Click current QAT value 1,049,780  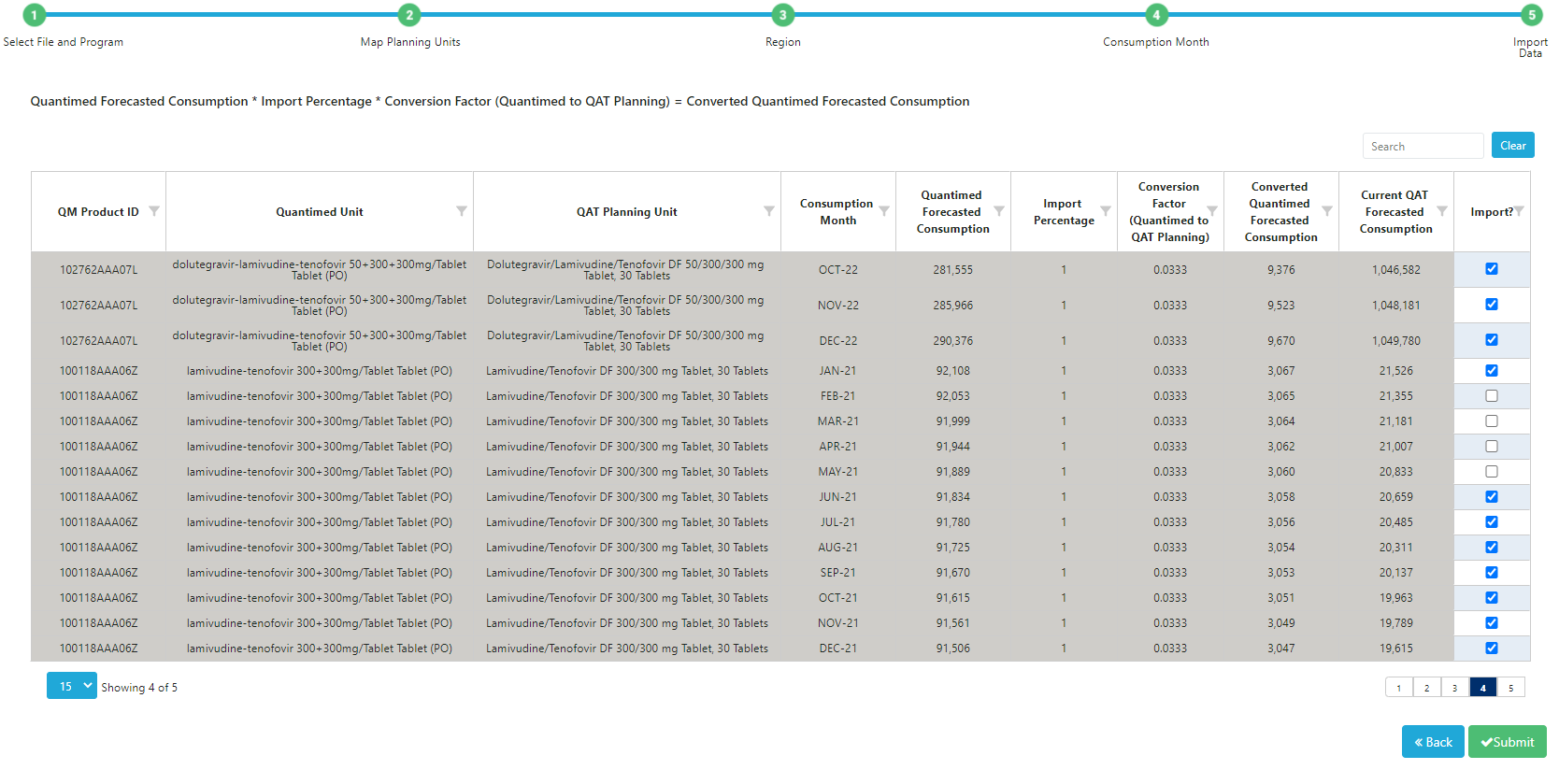click(1396, 341)
